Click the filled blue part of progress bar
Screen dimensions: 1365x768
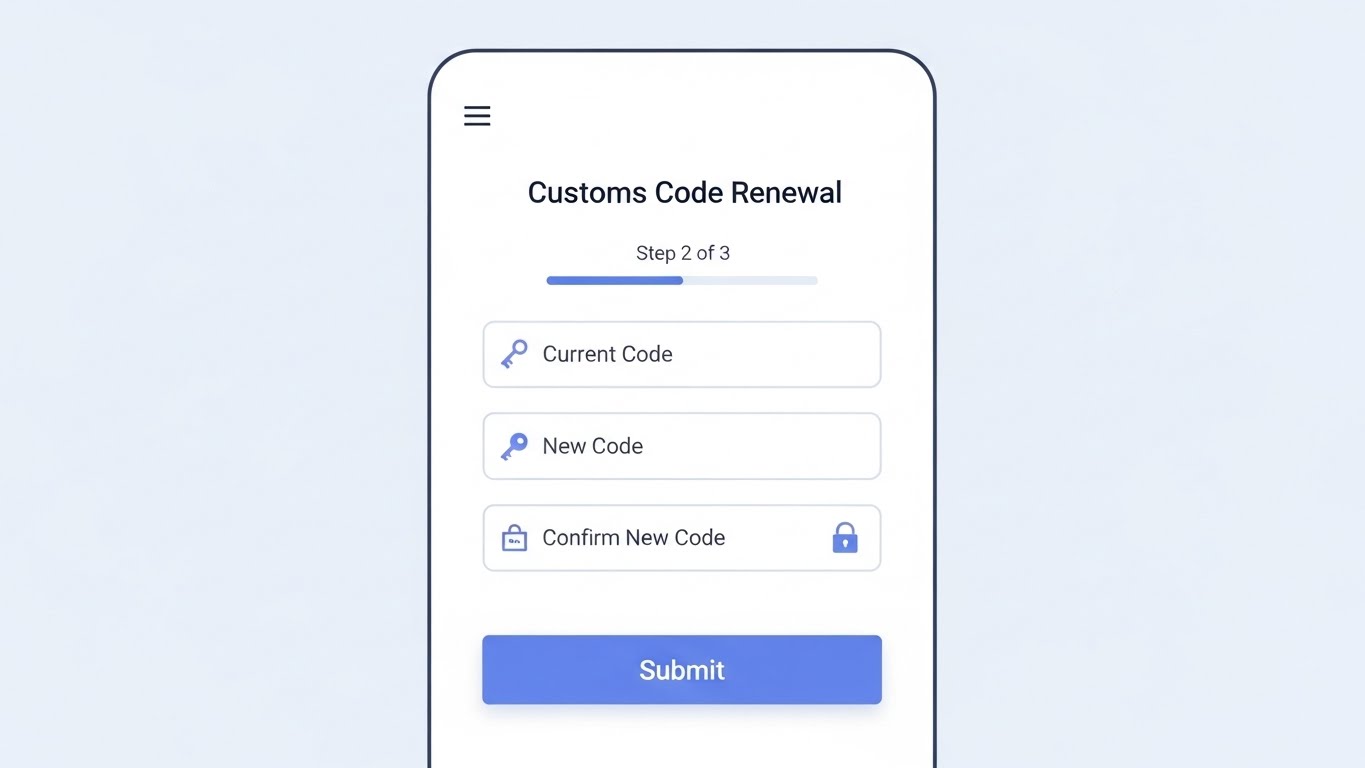click(x=614, y=281)
